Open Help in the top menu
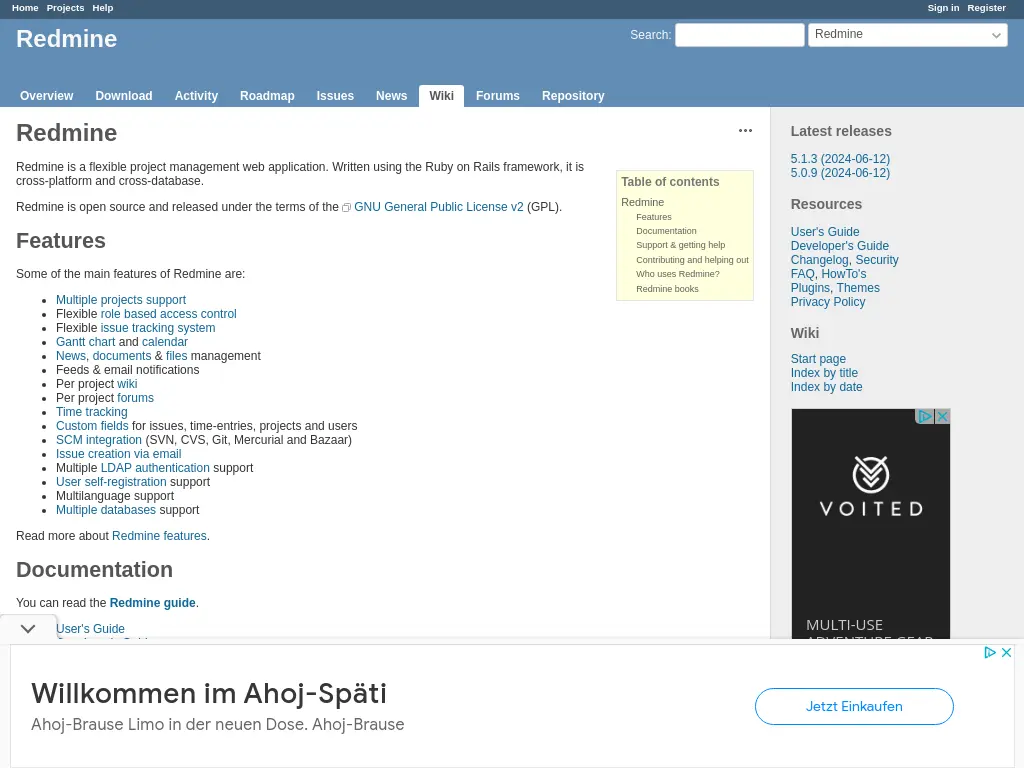 pos(103,8)
